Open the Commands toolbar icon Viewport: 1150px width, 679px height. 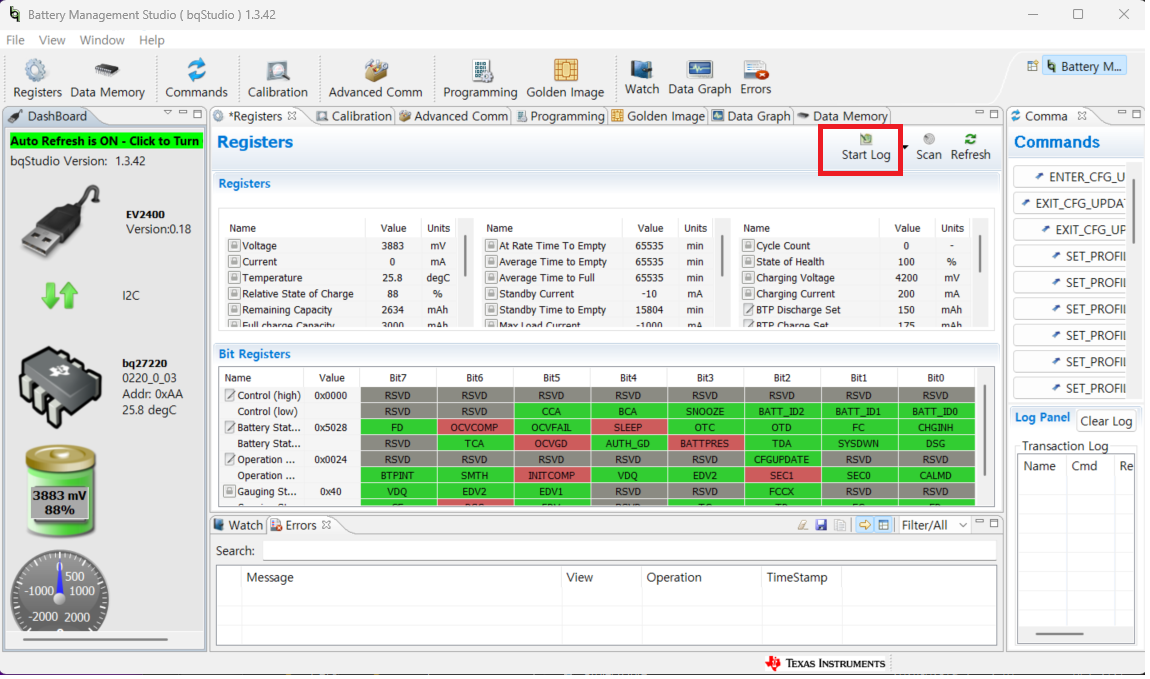pyautogui.click(x=196, y=78)
